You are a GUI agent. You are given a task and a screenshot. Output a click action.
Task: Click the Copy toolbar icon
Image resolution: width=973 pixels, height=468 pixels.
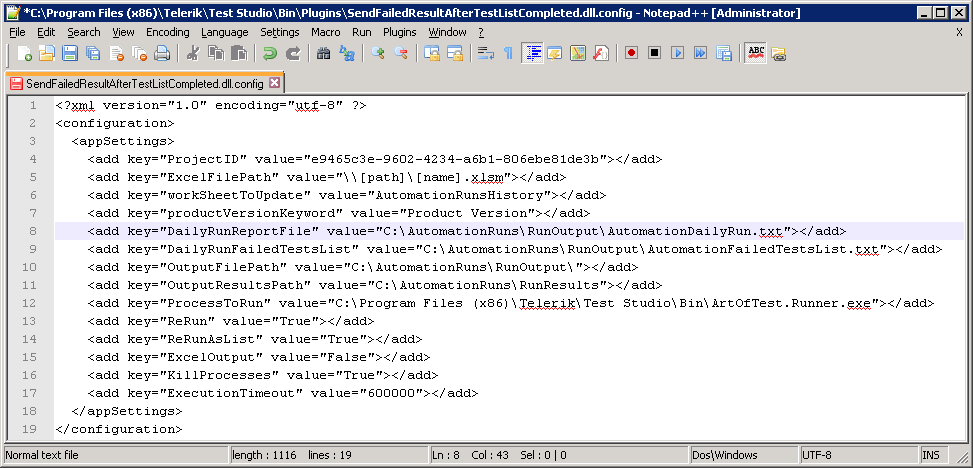coord(215,53)
